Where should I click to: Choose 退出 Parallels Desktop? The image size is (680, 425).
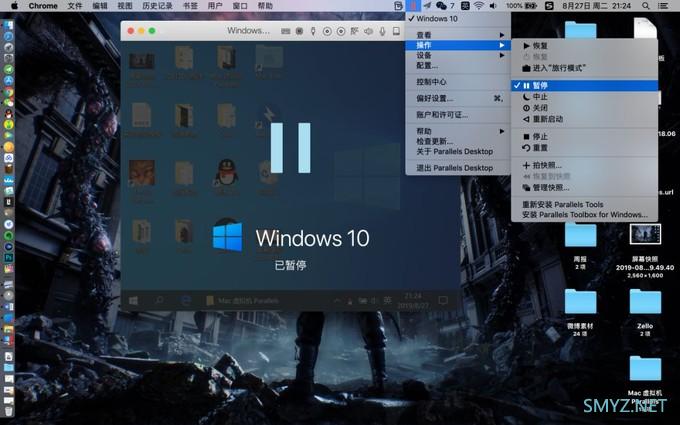458,168
